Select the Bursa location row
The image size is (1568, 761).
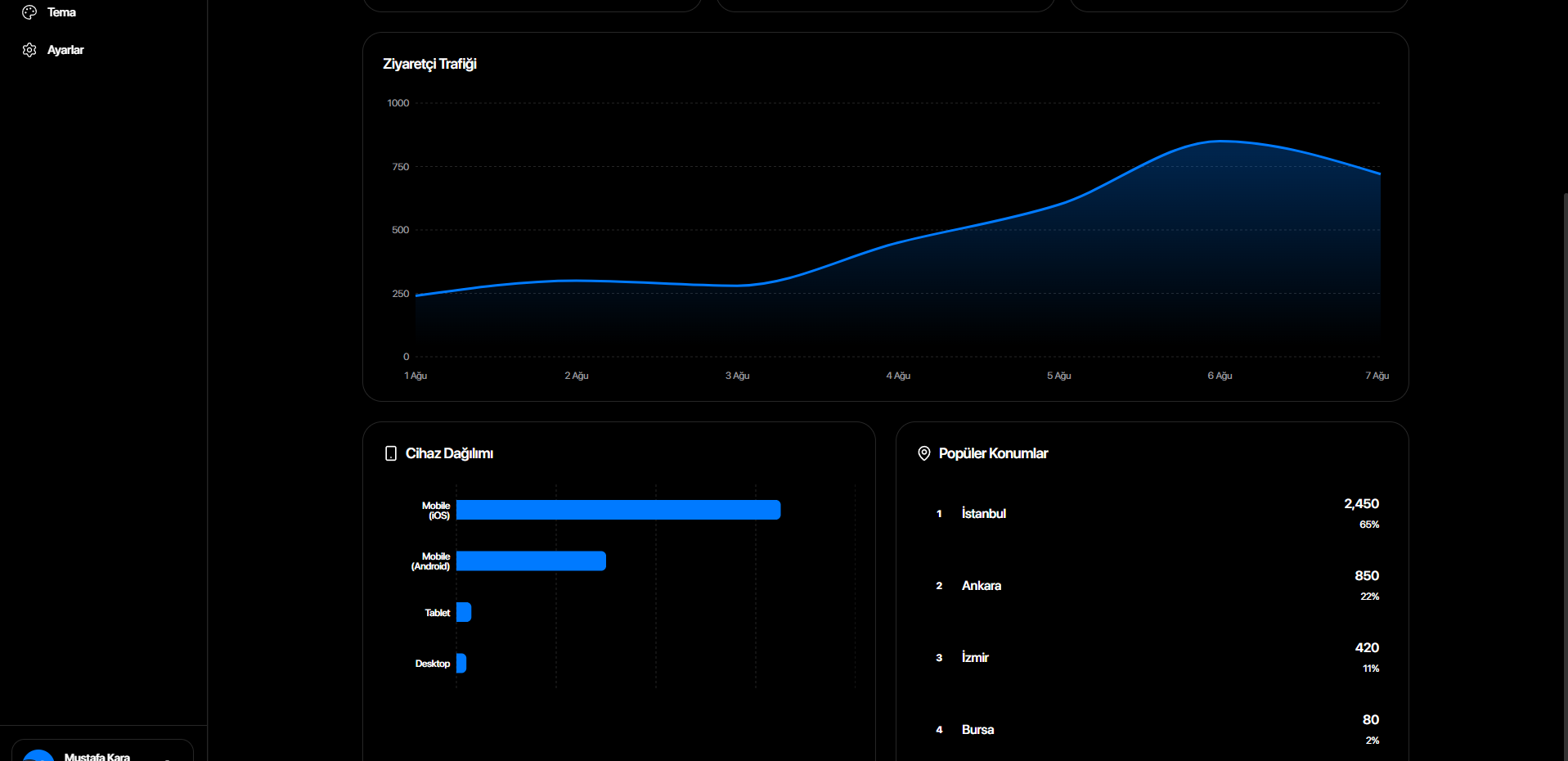point(1152,730)
